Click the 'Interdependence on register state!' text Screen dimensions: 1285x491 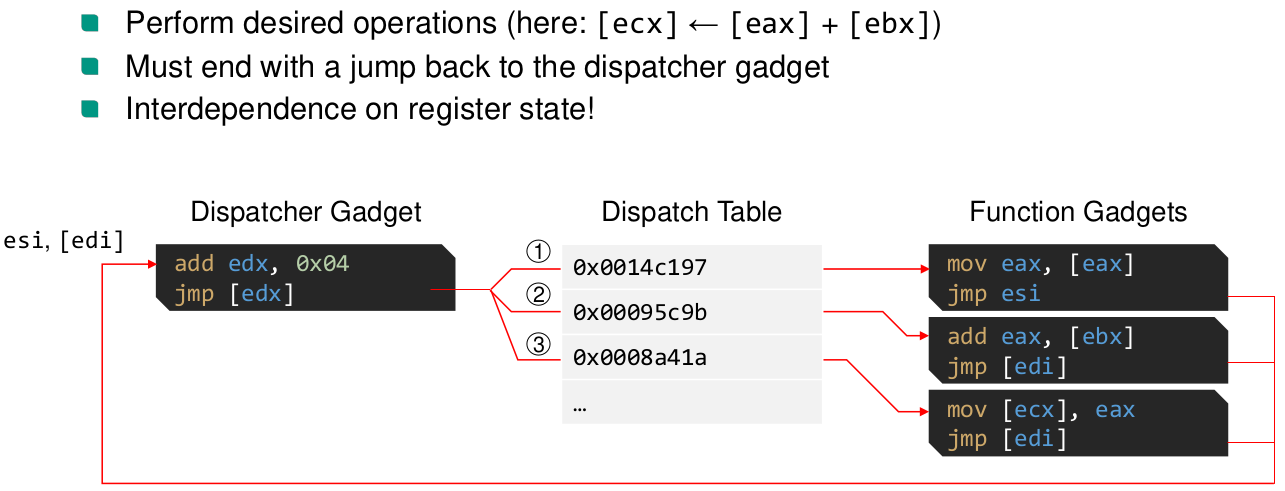[360, 108]
